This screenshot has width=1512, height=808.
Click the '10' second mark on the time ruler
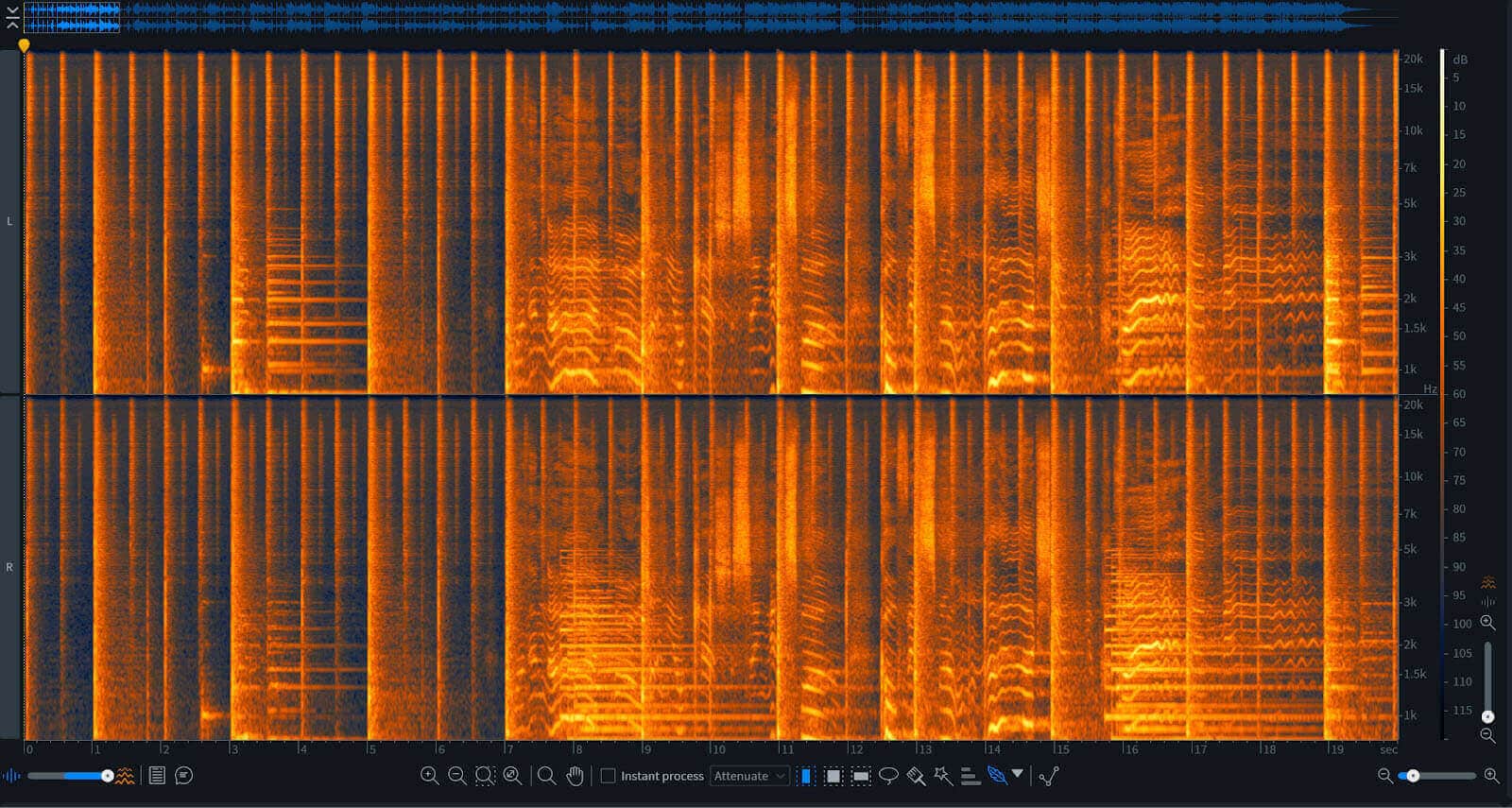(718, 749)
